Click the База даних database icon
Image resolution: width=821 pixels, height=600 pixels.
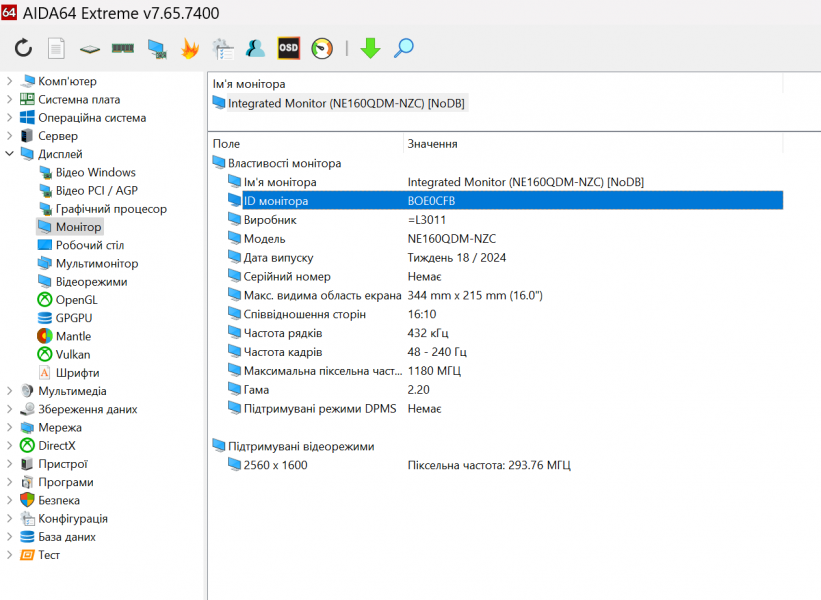click(27, 537)
